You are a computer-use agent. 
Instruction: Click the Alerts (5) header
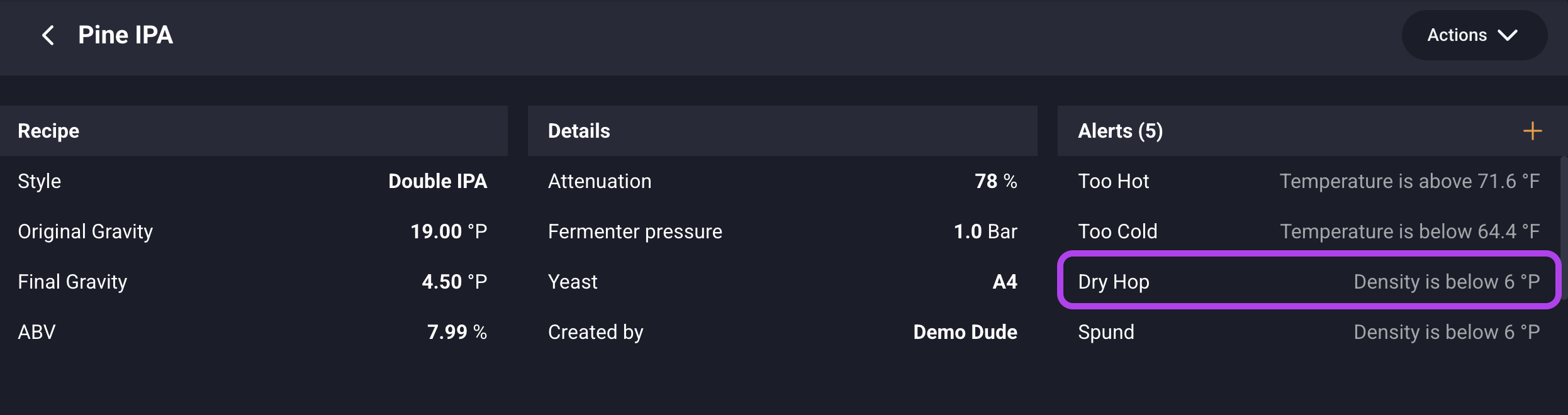click(x=1120, y=131)
